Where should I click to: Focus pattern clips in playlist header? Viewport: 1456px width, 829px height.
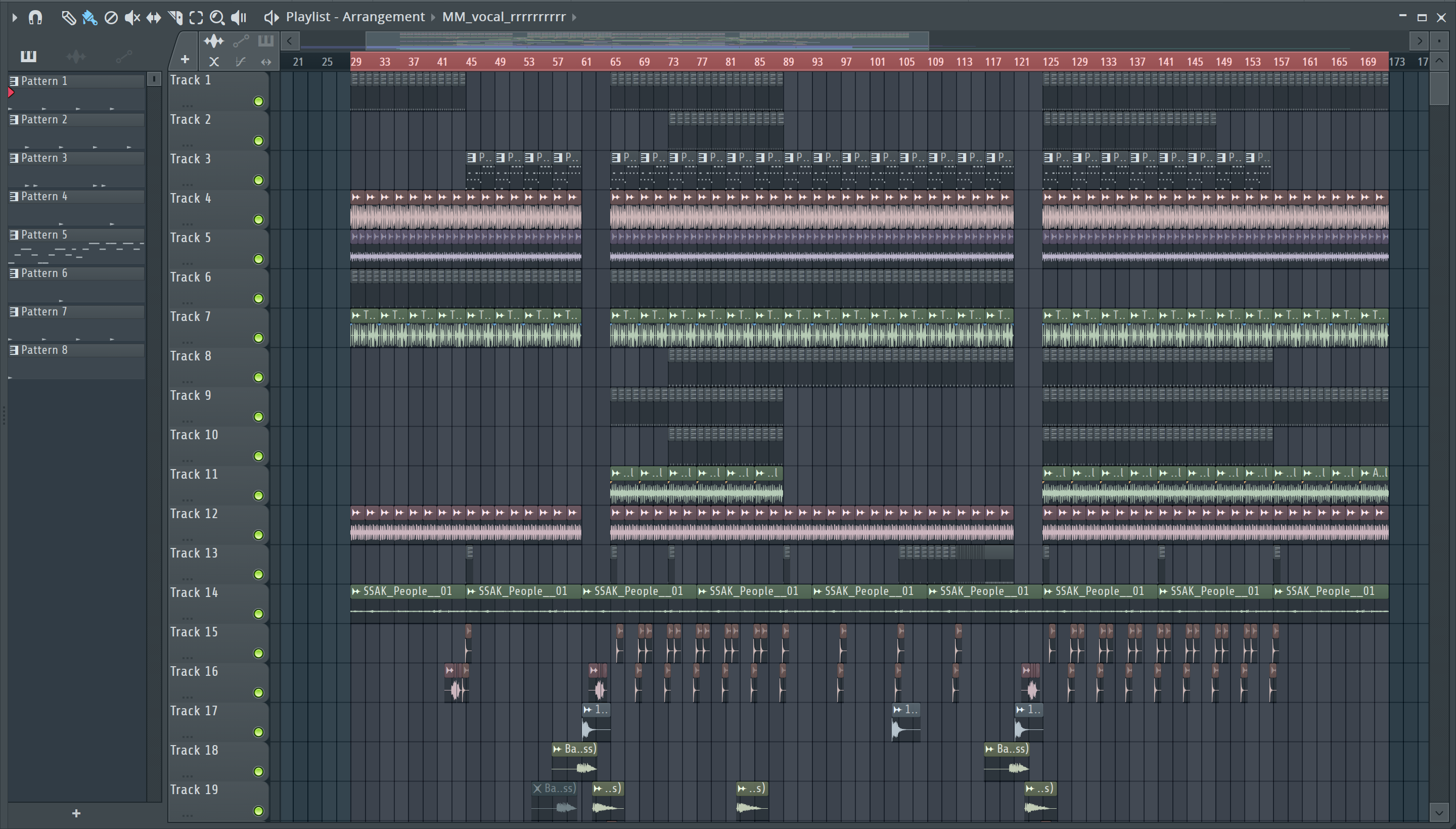click(265, 41)
